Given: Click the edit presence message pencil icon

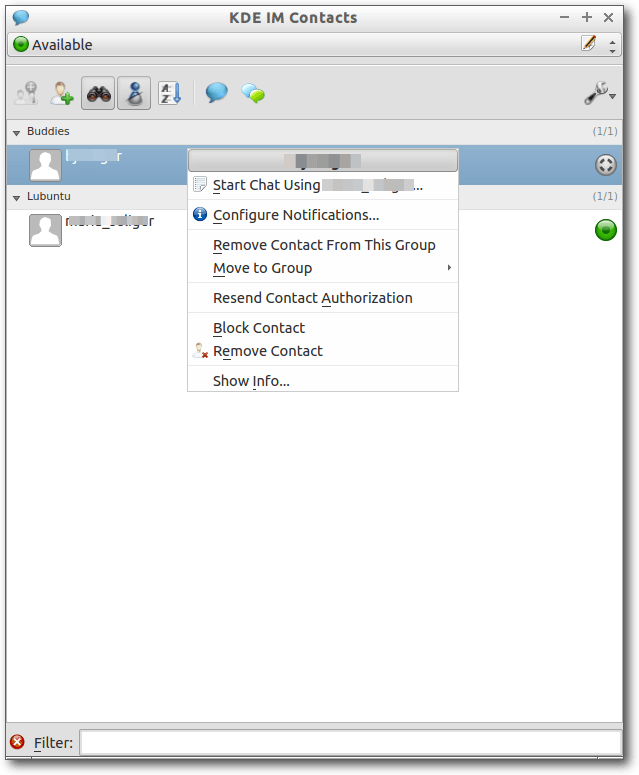Looking at the screenshot, I should pos(589,44).
